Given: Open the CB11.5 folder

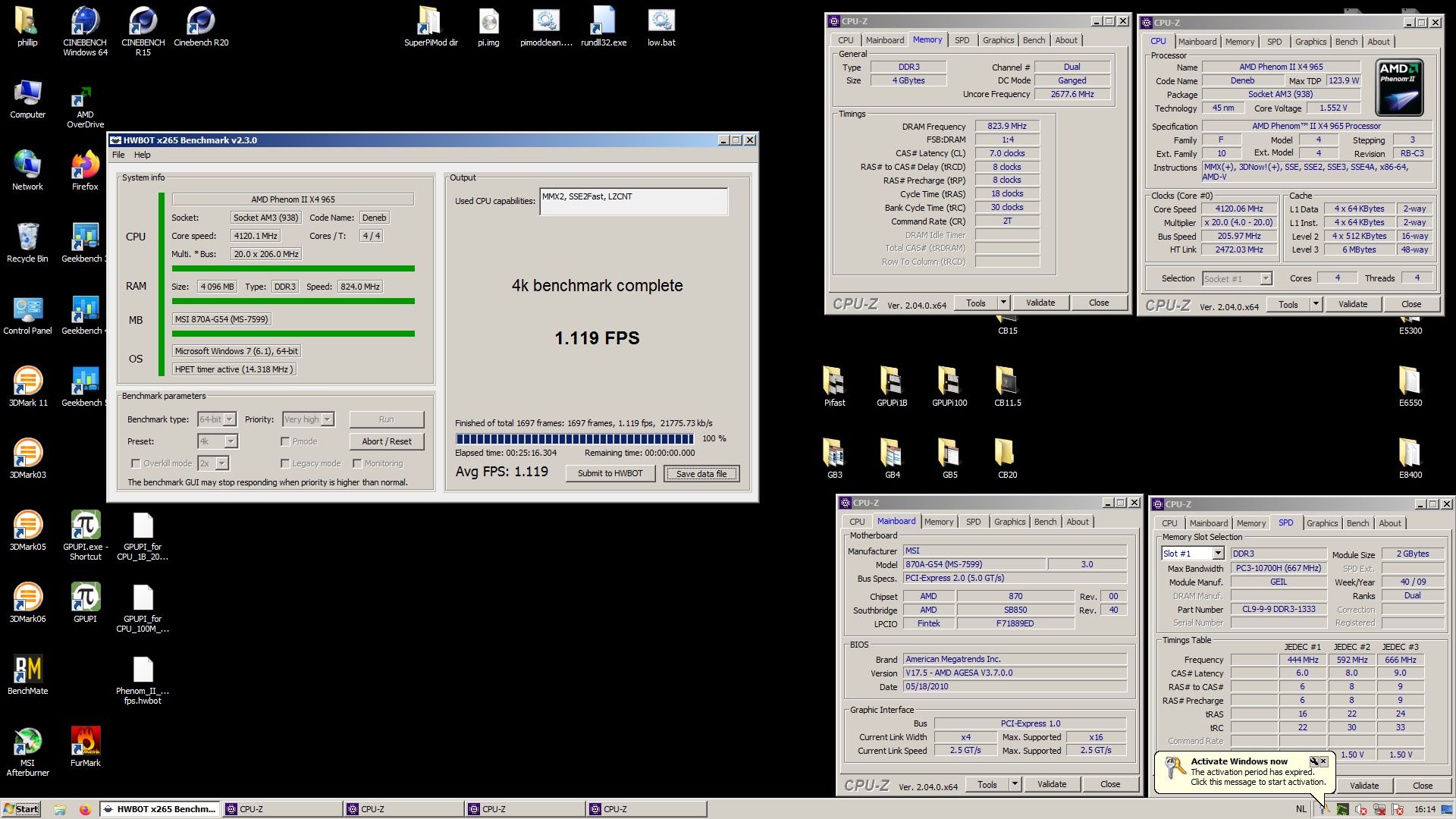Looking at the screenshot, I should click(x=1007, y=386).
